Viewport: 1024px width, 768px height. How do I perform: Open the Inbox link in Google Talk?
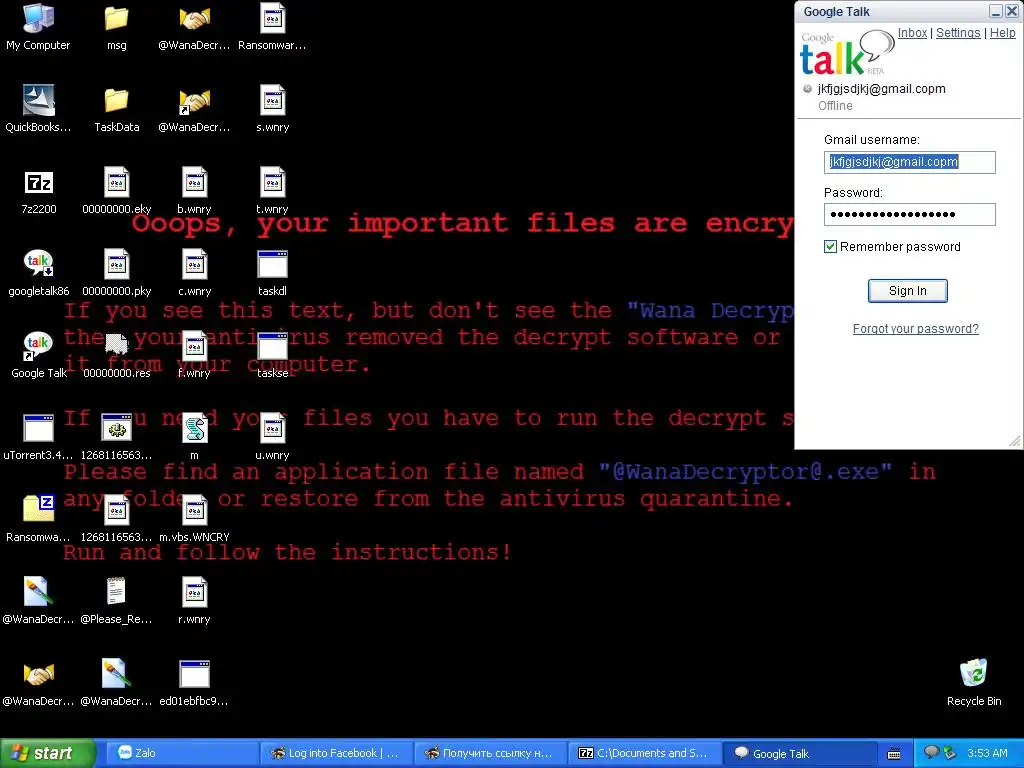(x=912, y=33)
